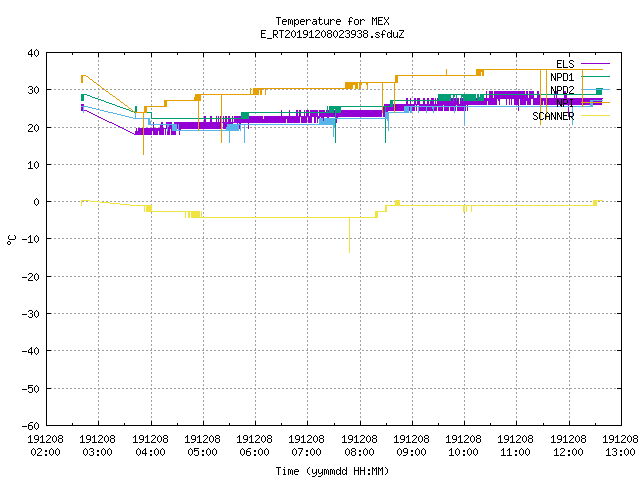Click the green NPD1 downward spike near 08:30

385,126
